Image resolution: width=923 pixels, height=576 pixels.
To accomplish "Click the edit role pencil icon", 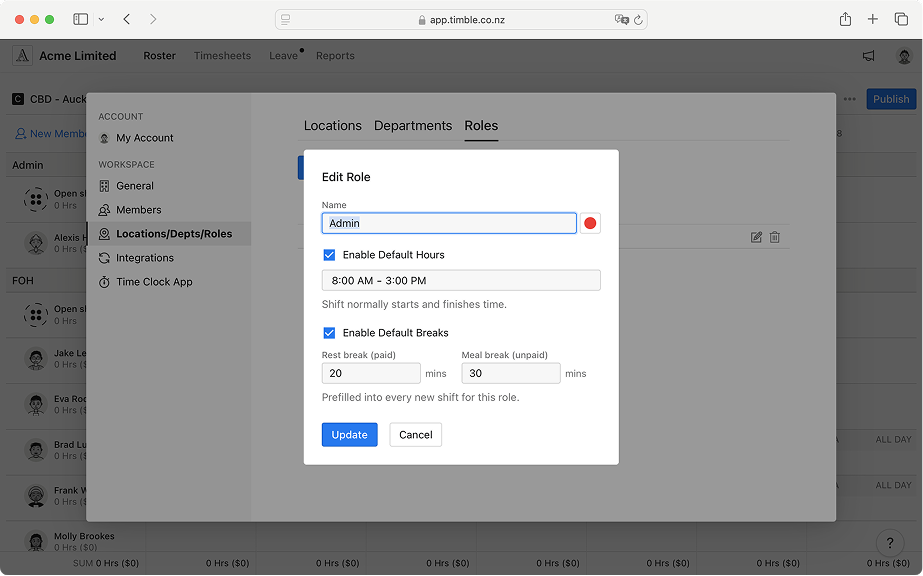I will [756, 237].
